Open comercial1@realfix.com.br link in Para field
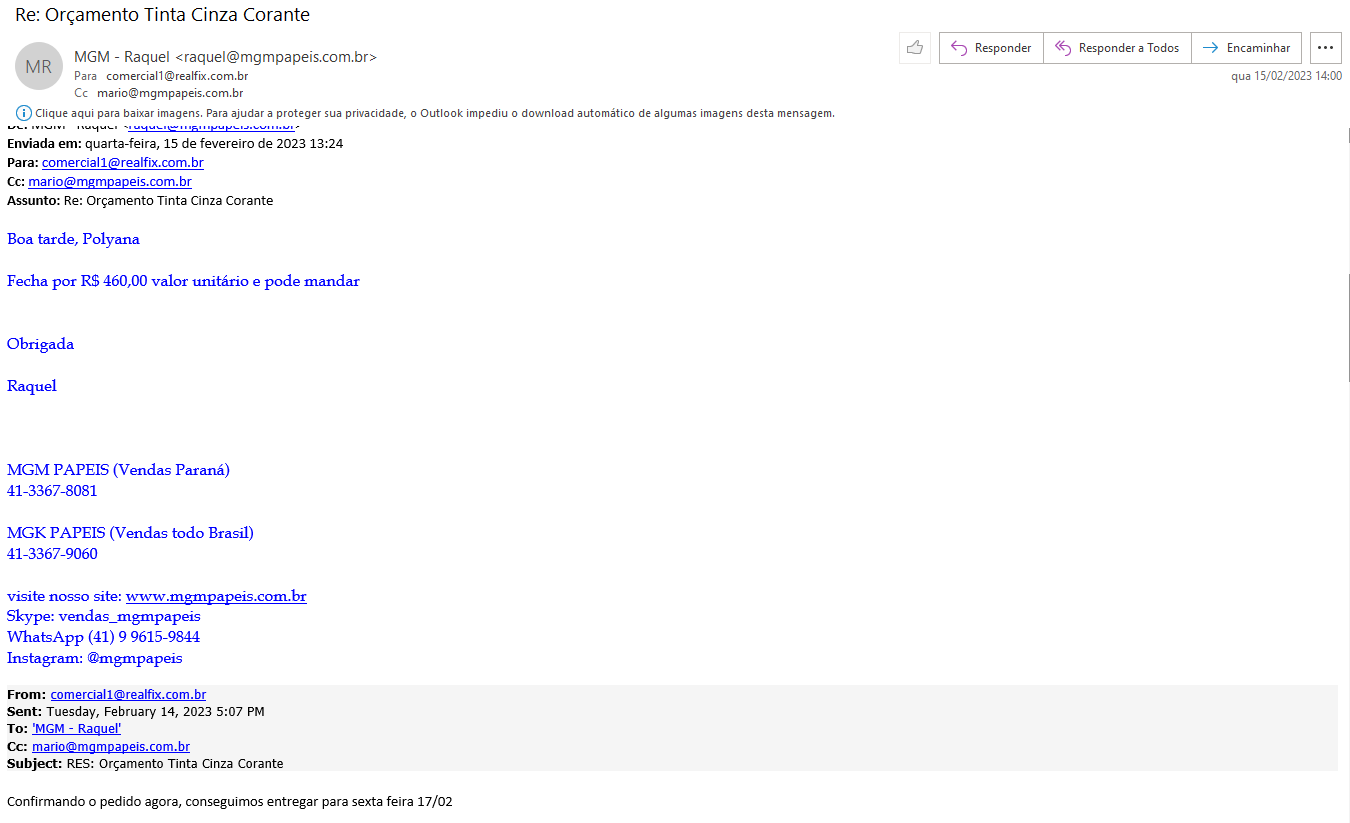The width and height of the screenshot is (1350, 823). click(122, 162)
